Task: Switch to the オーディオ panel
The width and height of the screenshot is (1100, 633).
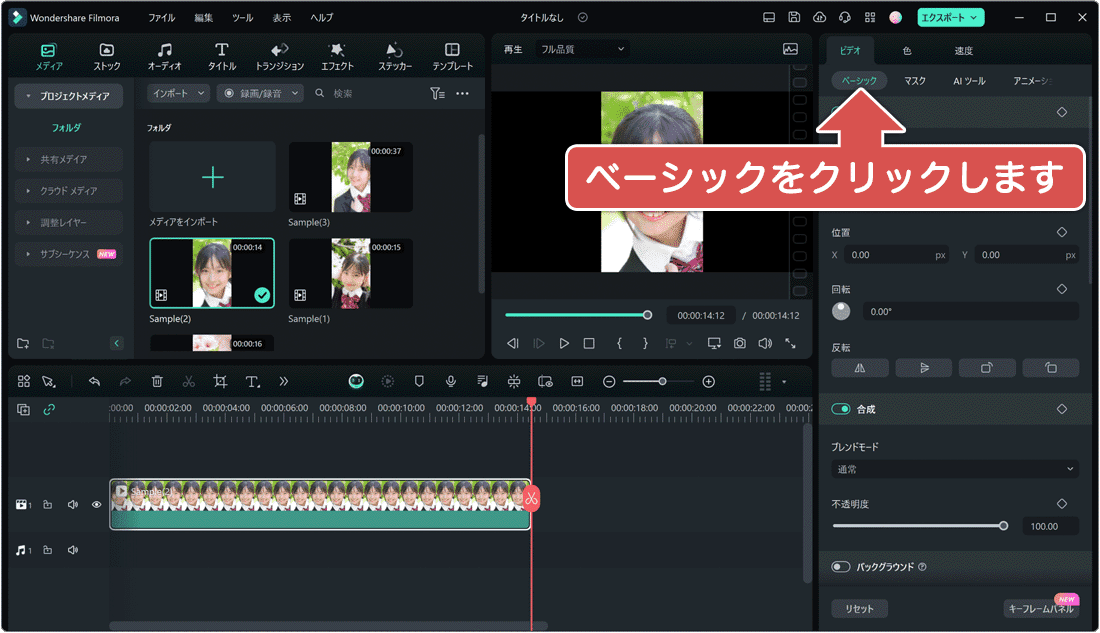Action: pyautogui.click(x=164, y=55)
